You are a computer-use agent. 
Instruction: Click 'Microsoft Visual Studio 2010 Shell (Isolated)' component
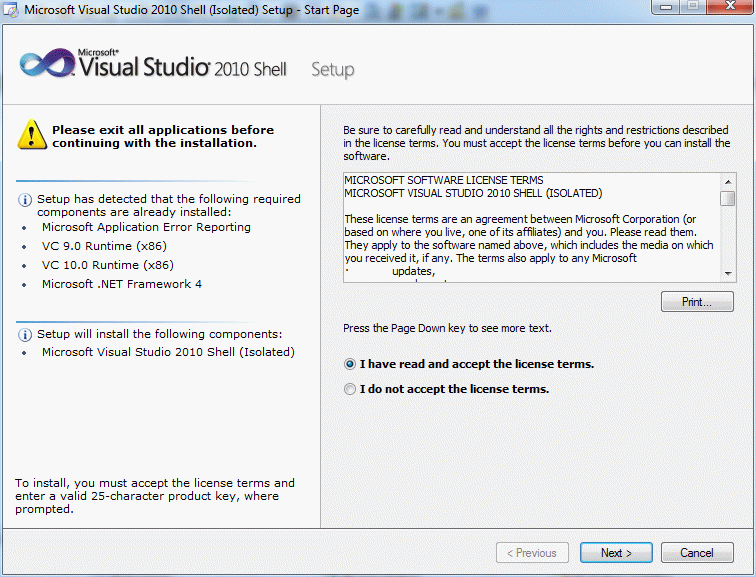click(168, 352)
